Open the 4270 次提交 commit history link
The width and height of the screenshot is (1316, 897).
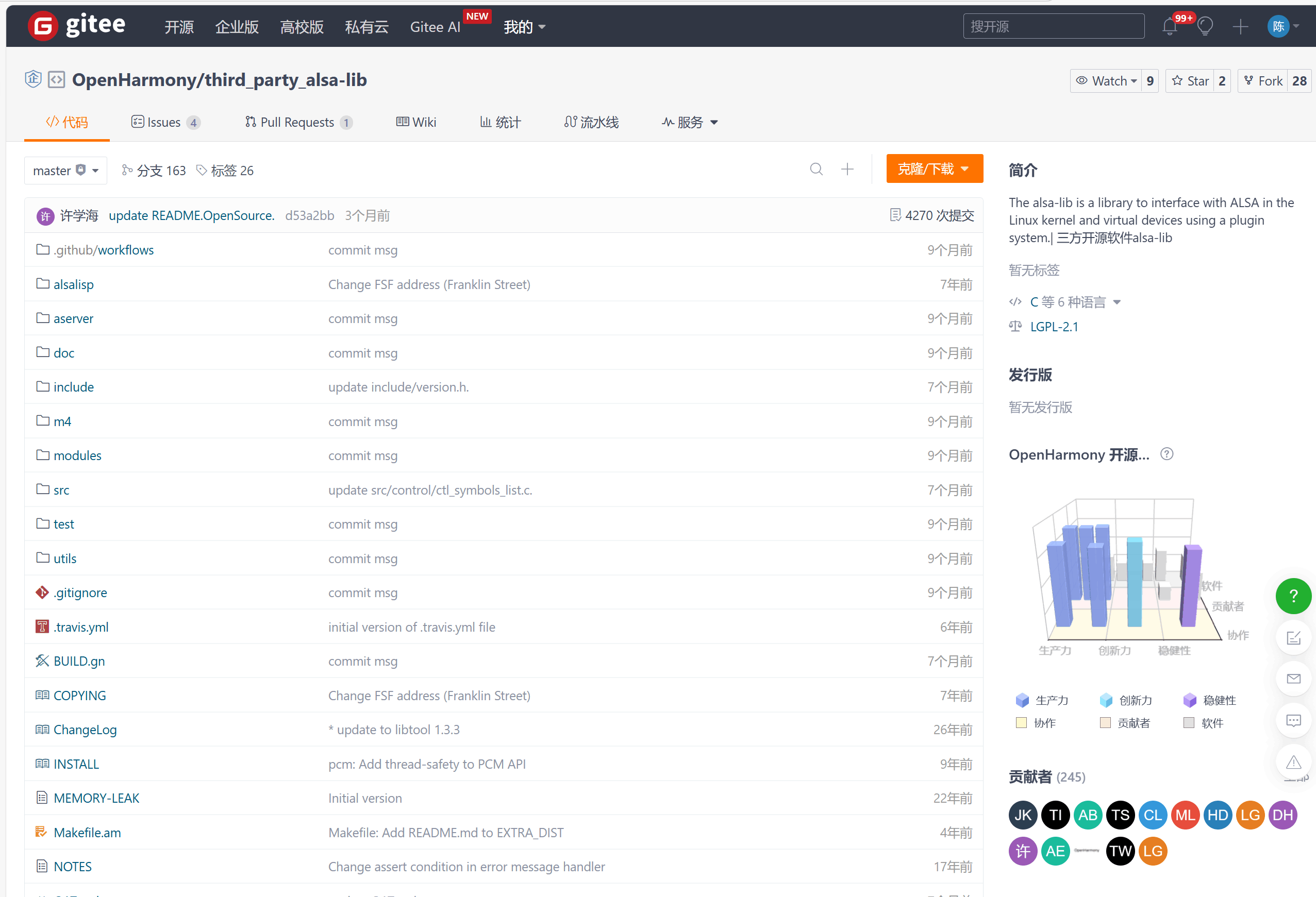932,215
